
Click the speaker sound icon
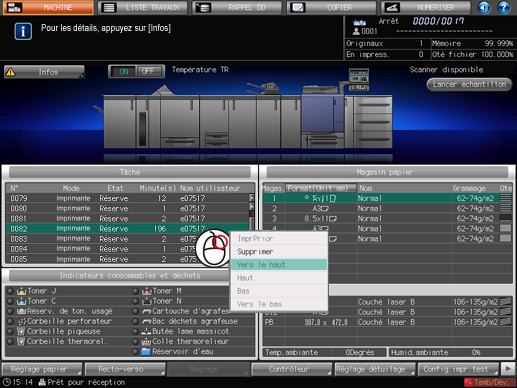pos(484,7)
